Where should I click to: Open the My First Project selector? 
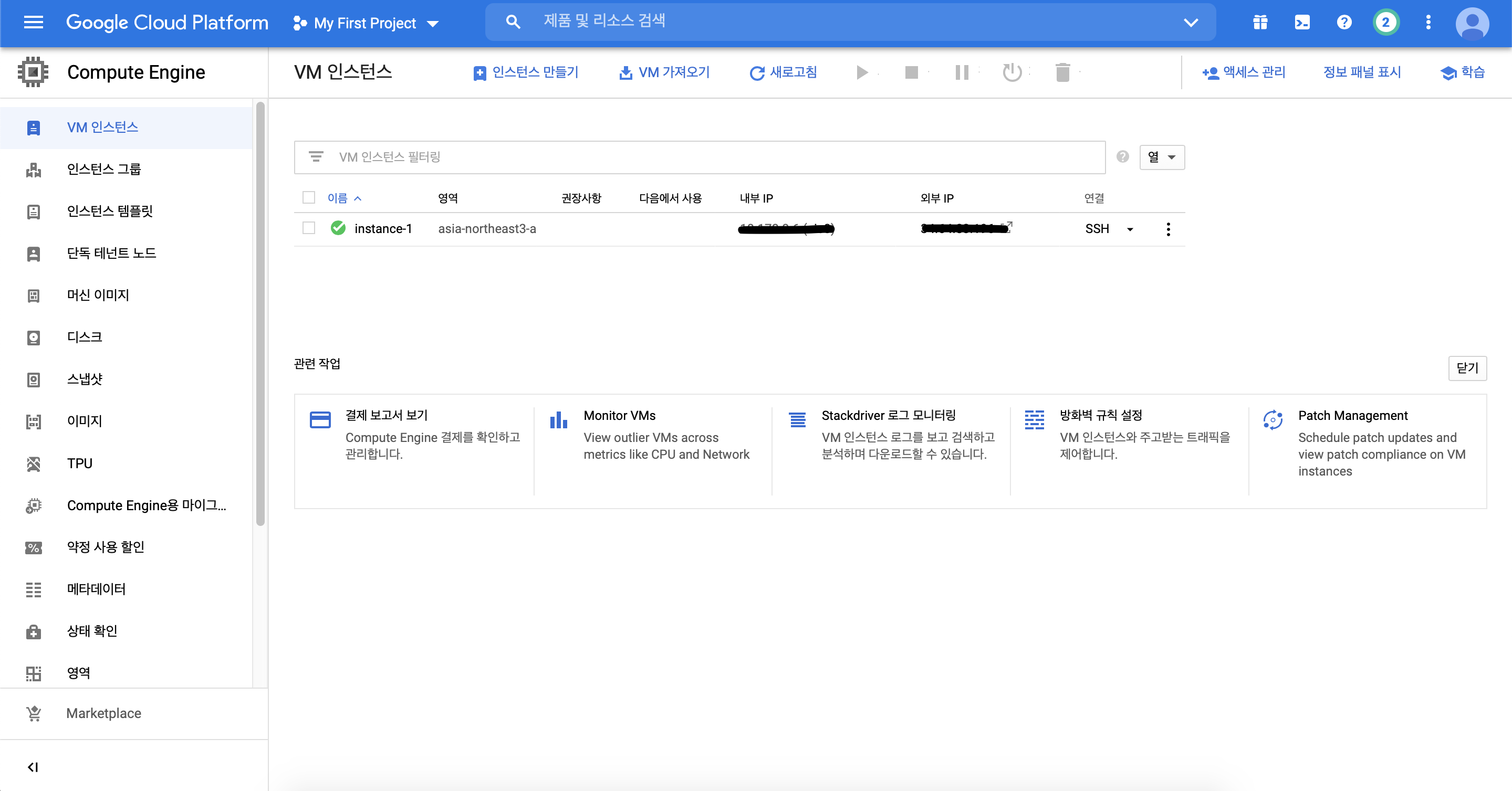[x=365, y=24]
